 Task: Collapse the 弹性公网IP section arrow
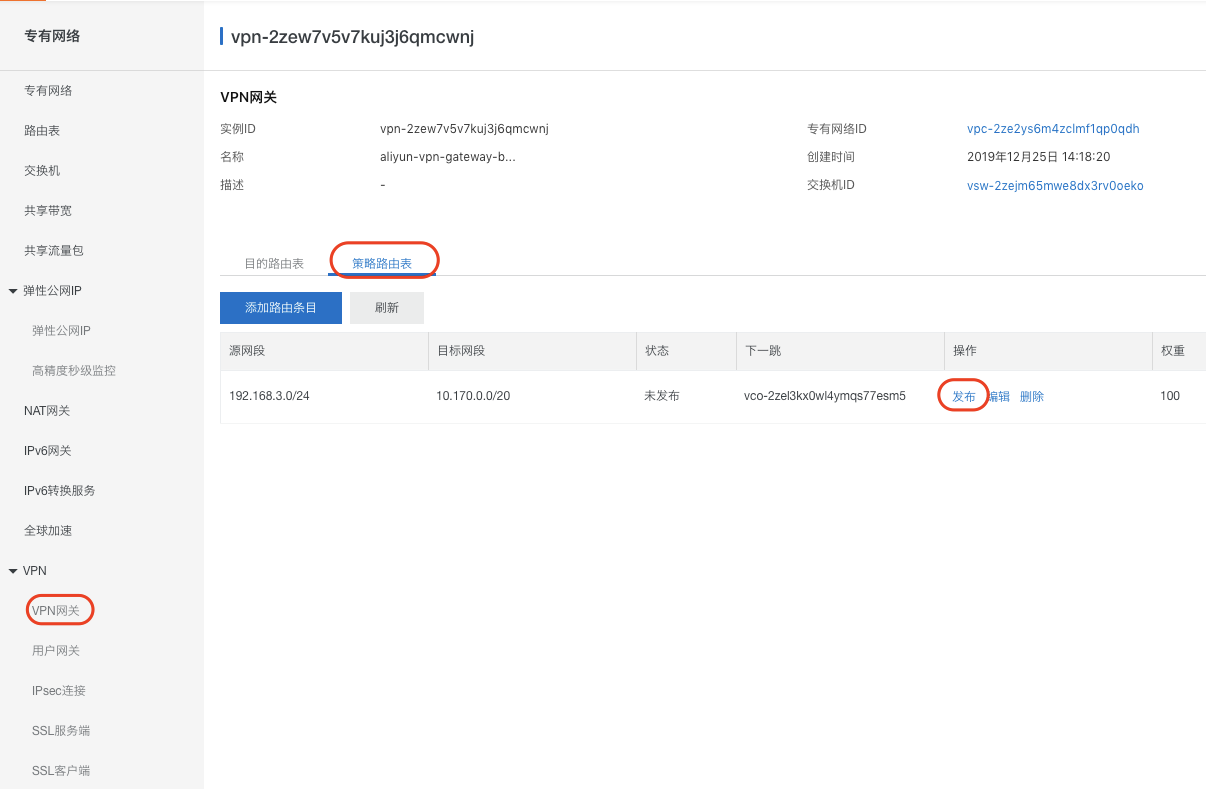click(x=13, y=291)
